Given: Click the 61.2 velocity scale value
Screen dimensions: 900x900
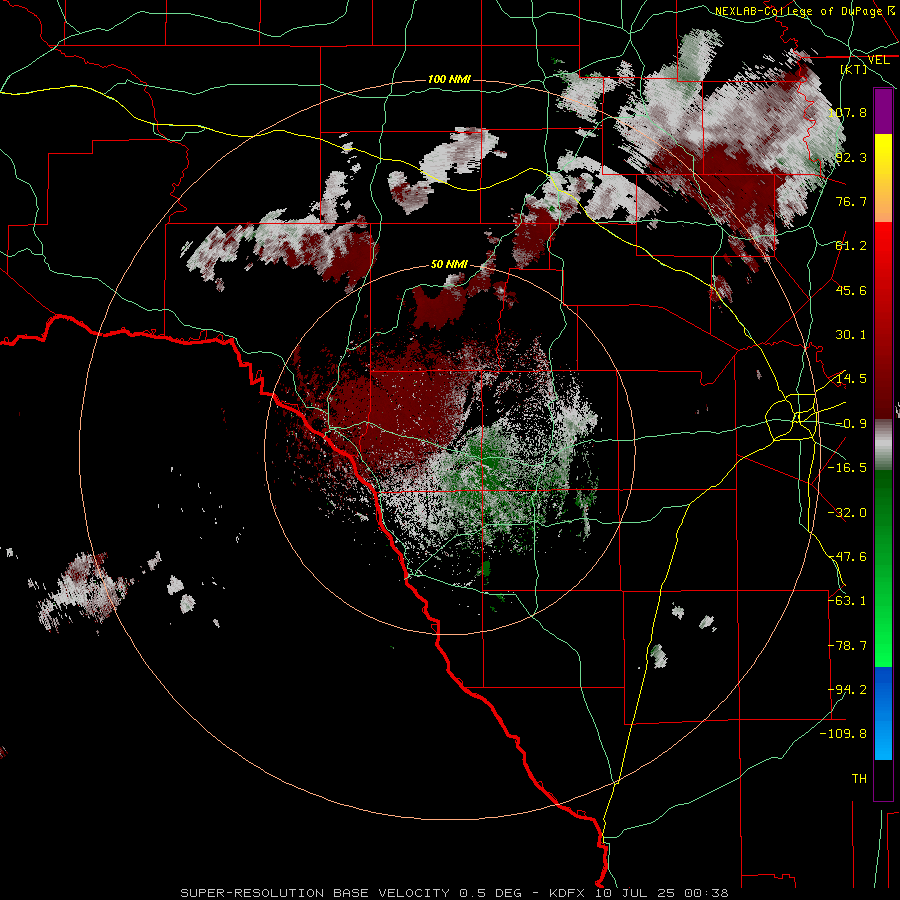Looking at the screenshot, I should coord(851,246).
